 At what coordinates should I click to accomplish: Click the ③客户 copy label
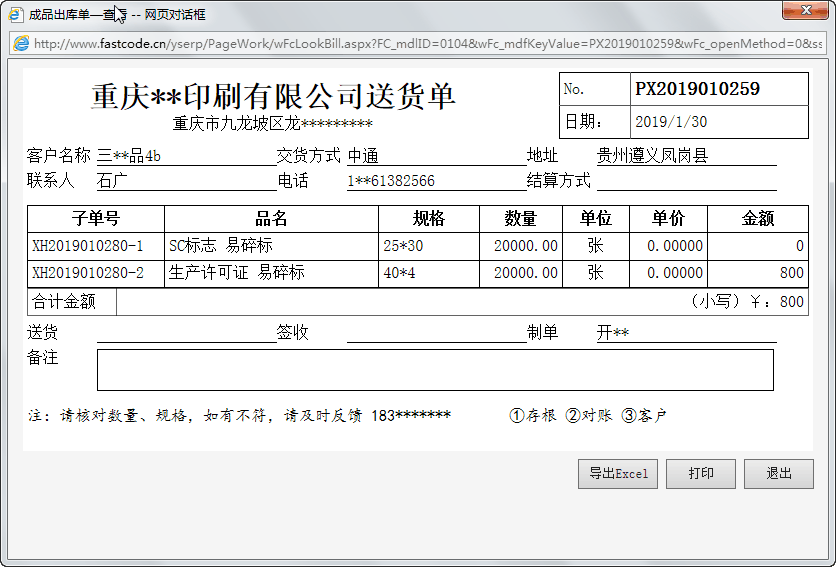(645, 416)
